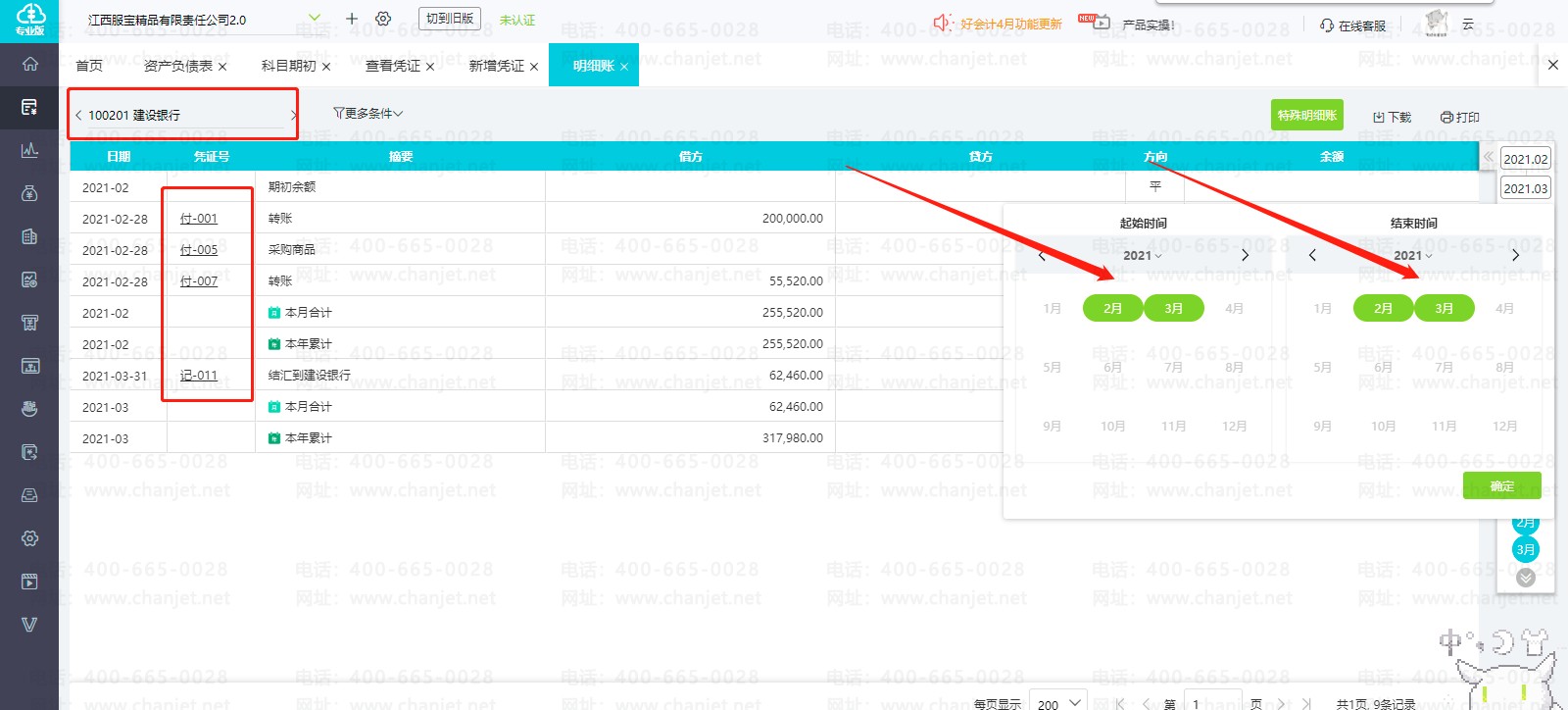
Task: Open the V-shaped icon in the sidebar
Action: pos(29,625)
